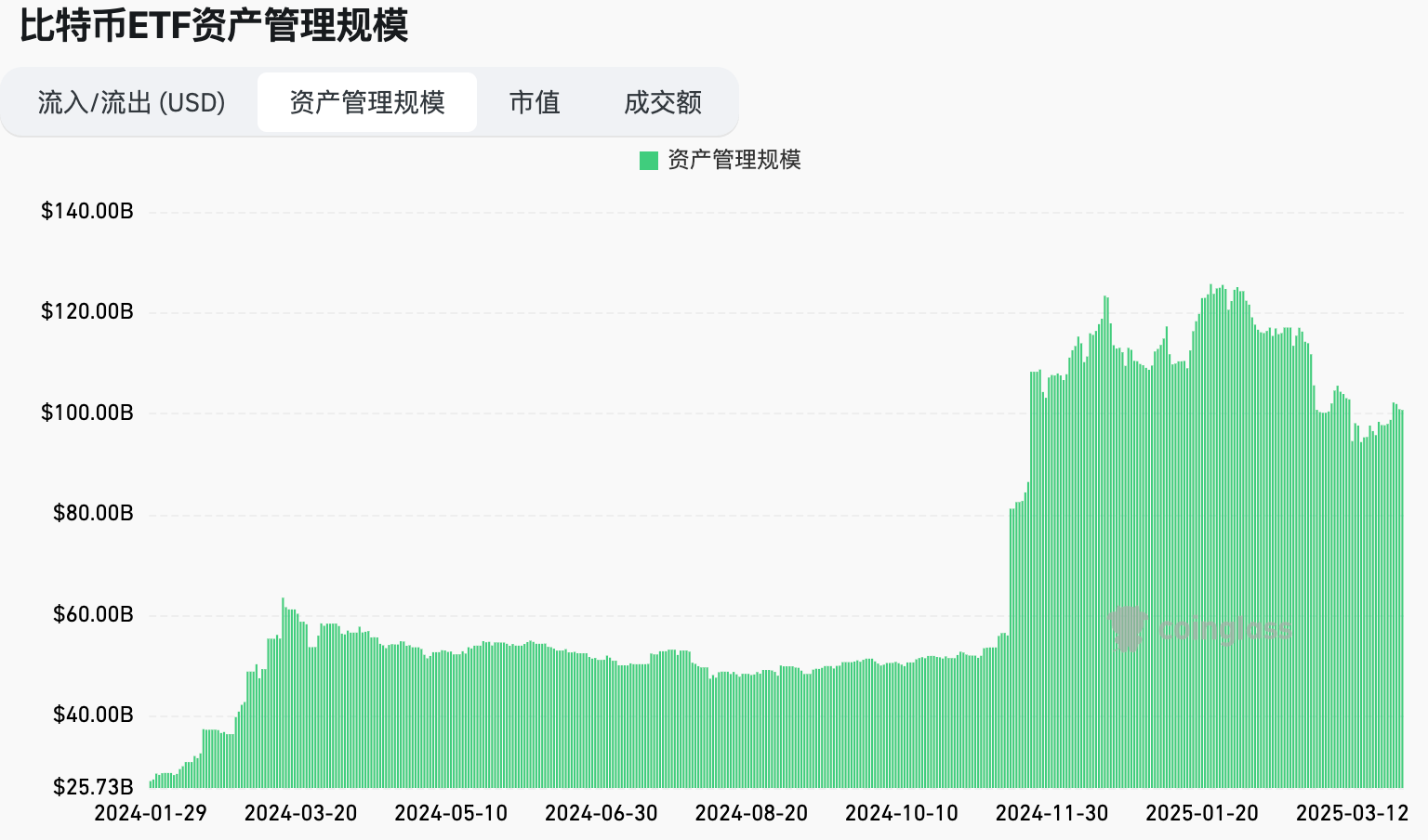View the 成交额 tab
The width and height of the screenshot is (1428, 840).
[x=664, y=102]
